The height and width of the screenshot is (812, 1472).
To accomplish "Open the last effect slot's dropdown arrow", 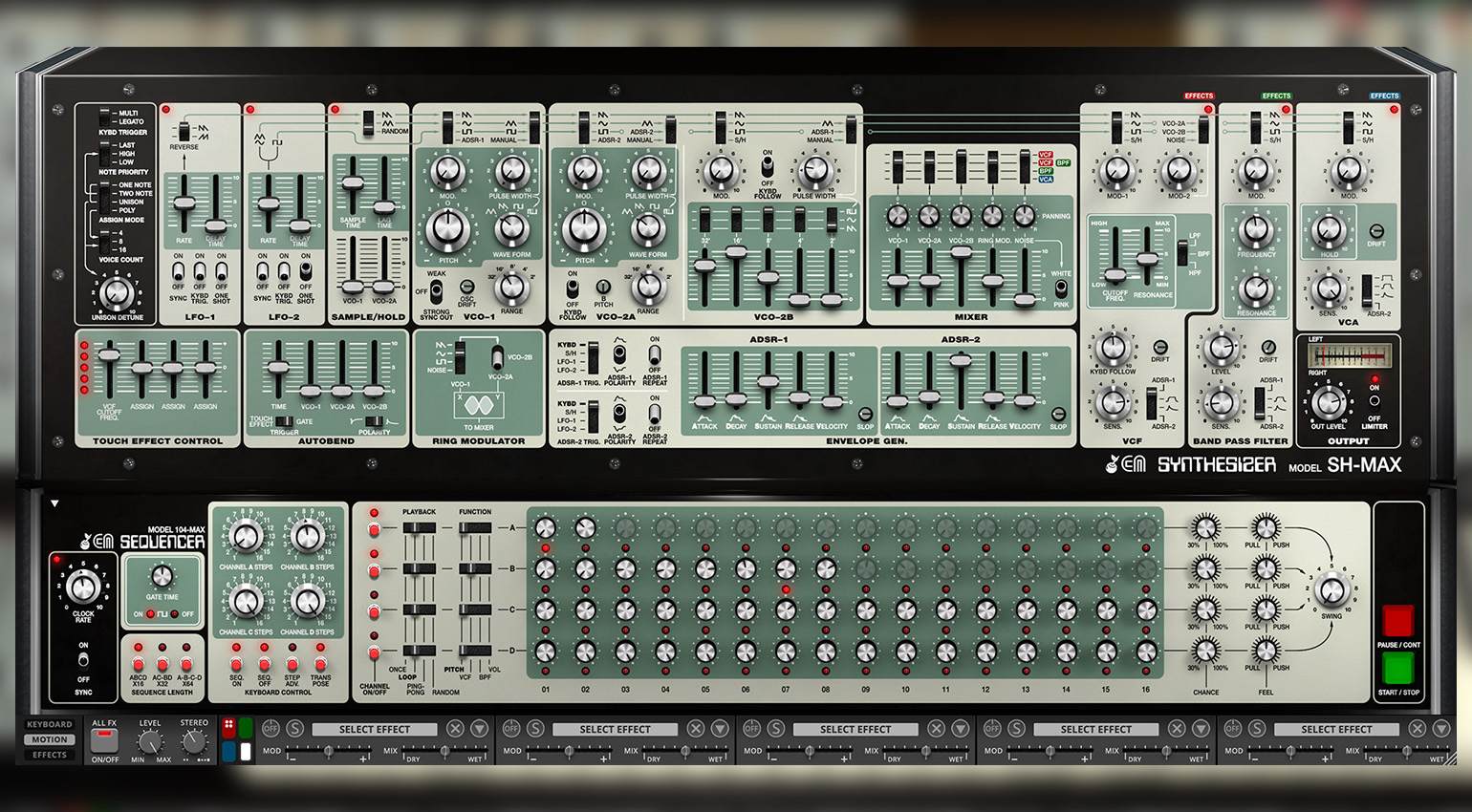I will 1440,728.
